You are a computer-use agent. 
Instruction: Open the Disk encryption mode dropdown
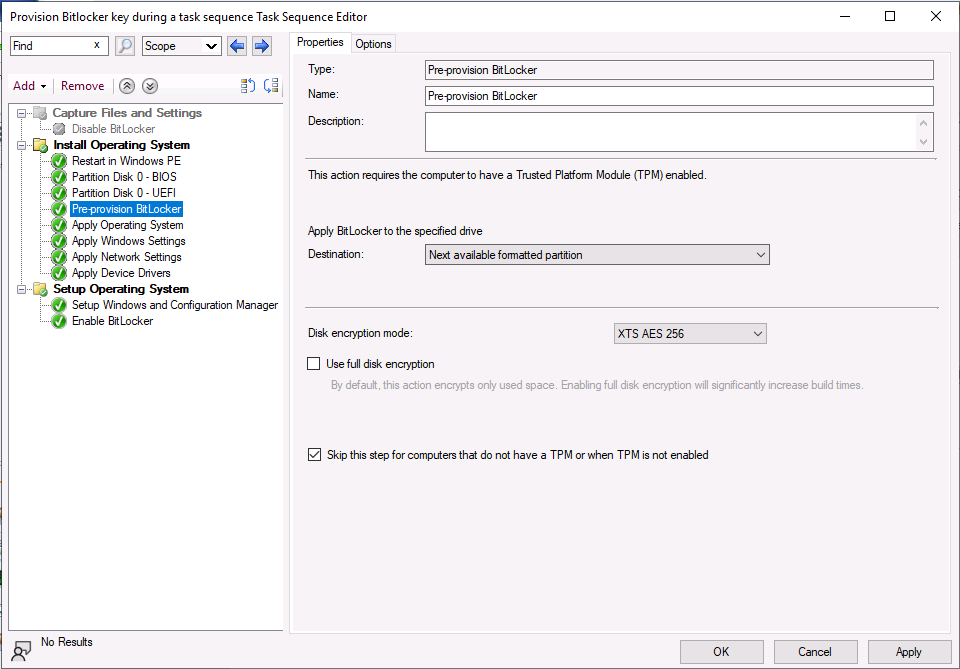click(x=690, y=334)
